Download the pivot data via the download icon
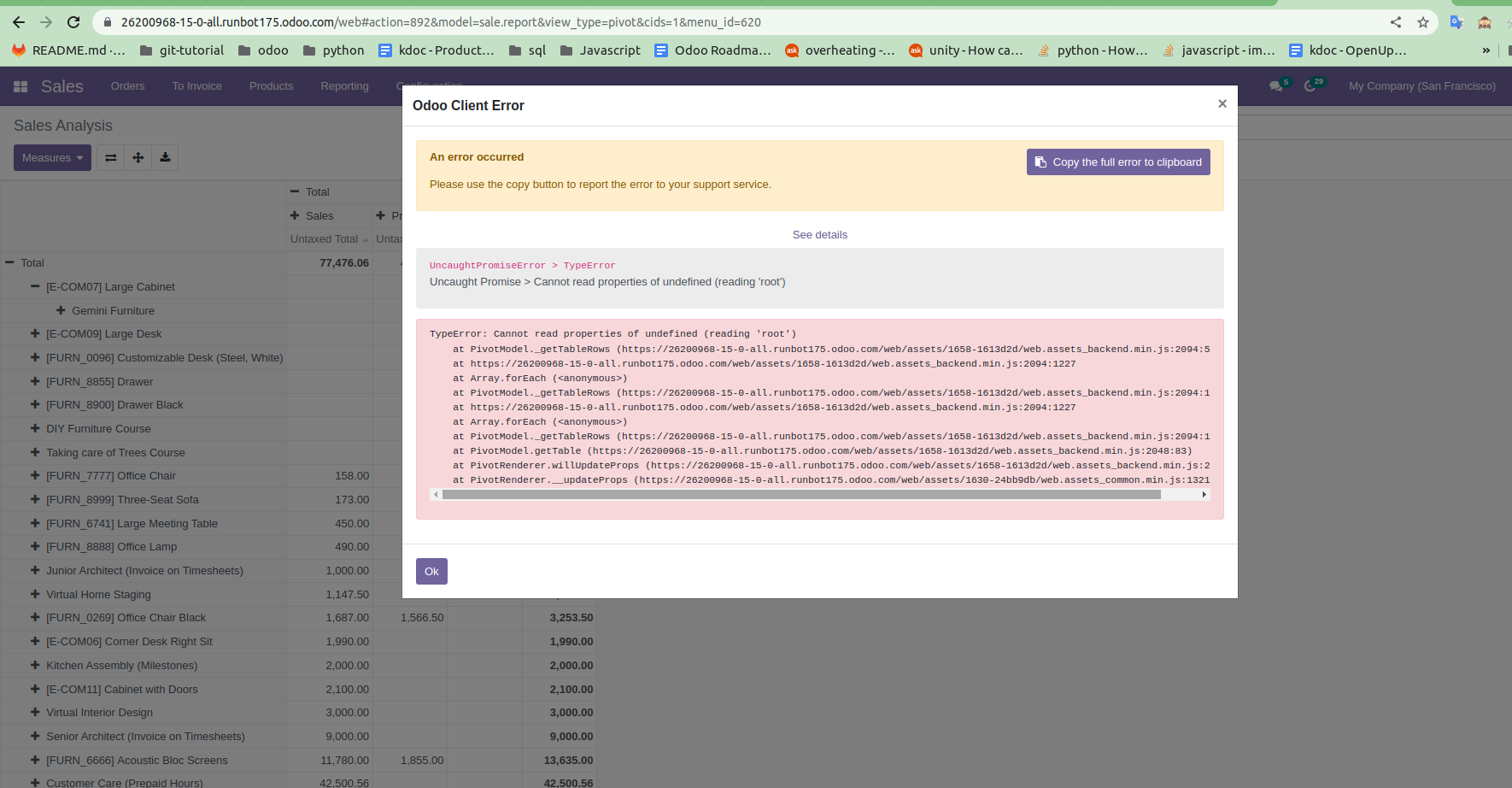The width and height of the screenshot is (1512, 788). (x=165, y=157)
